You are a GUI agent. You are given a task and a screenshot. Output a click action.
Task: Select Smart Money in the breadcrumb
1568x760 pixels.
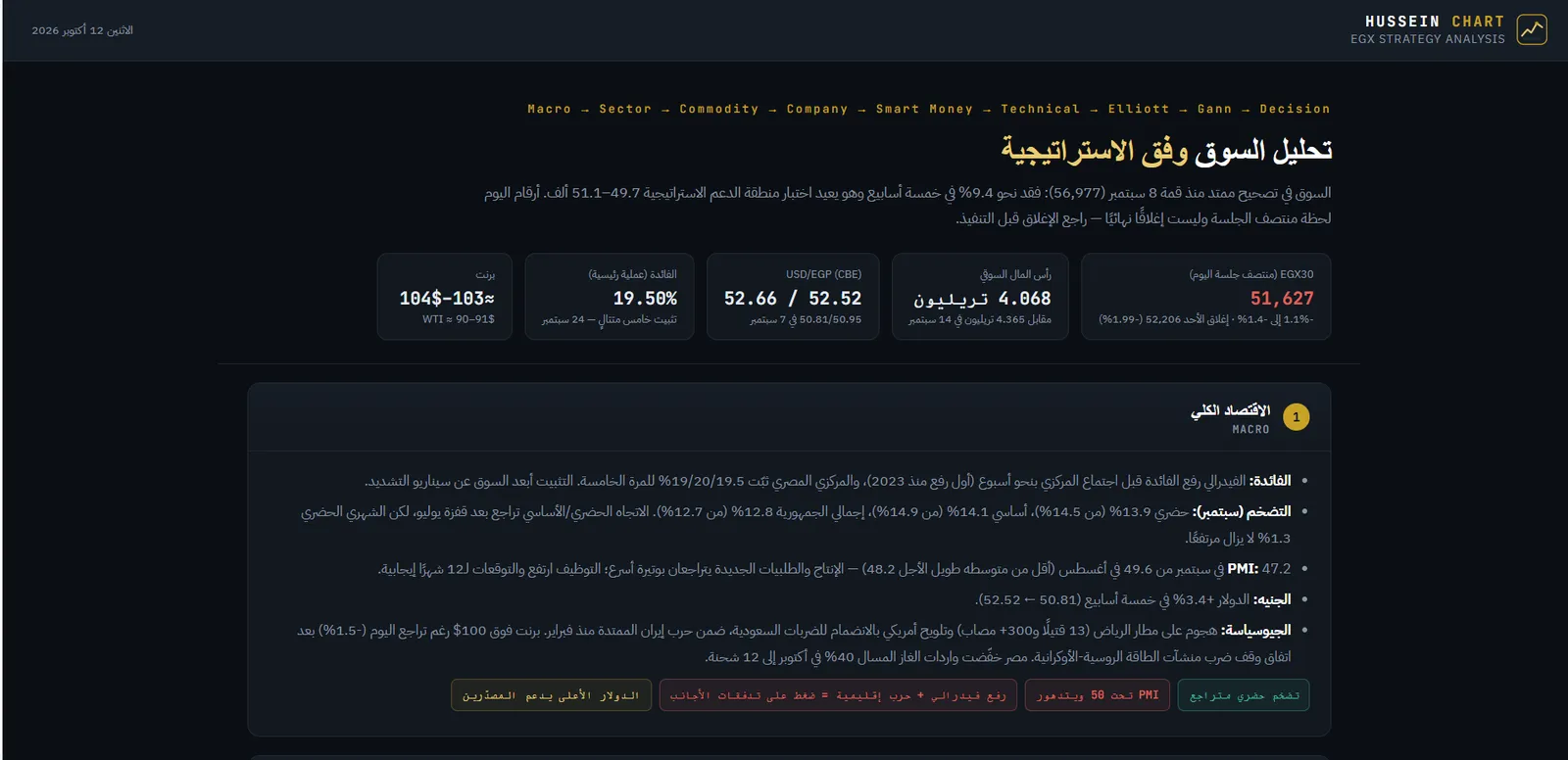(x=924, y=109)
